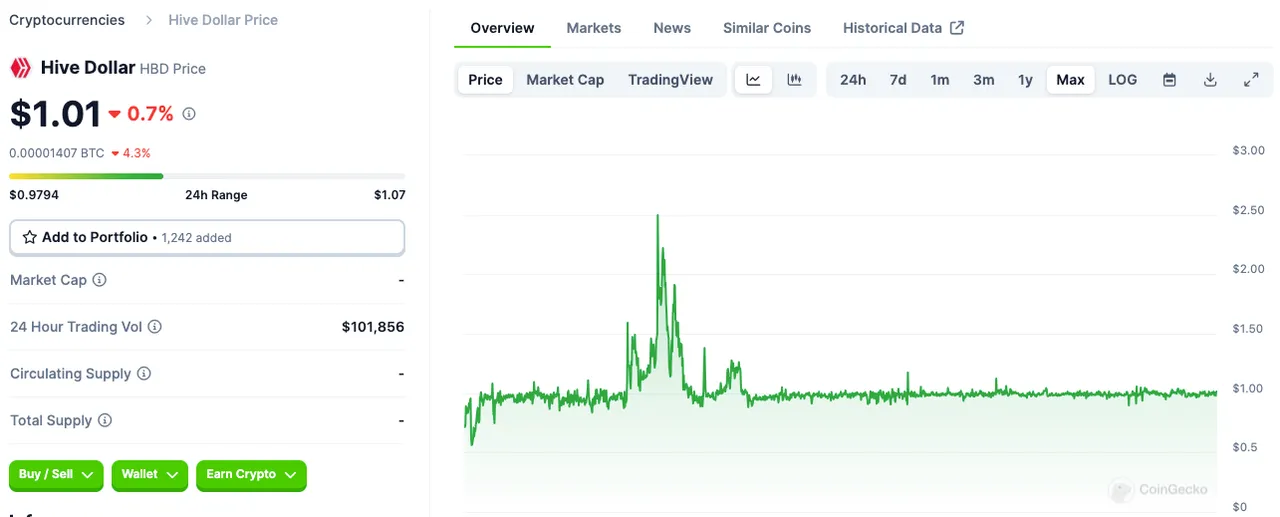Click the Market Cap row label
The width and height of the screenshot is (1280, 517).
pyautogui.click(x=48, y=280)
